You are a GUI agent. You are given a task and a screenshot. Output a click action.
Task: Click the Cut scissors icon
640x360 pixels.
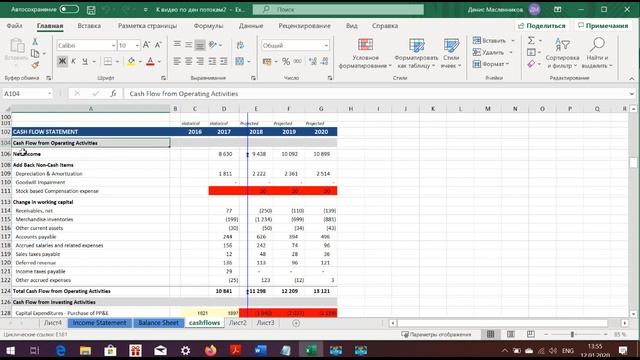coord(35,42)
